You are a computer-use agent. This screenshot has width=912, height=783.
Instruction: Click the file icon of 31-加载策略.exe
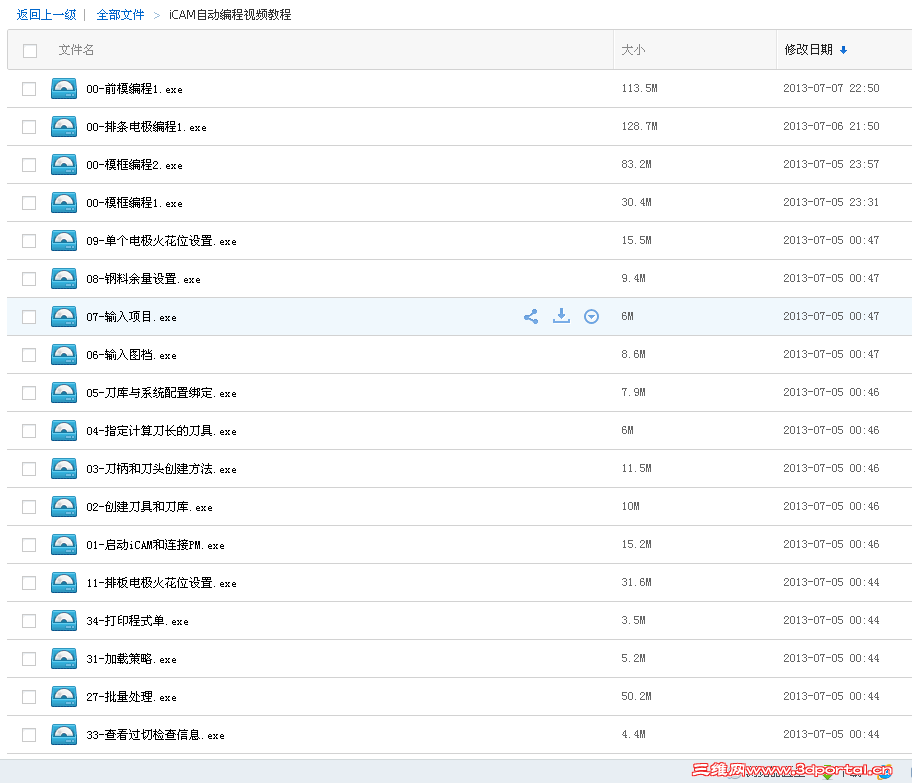pos(64,659)
